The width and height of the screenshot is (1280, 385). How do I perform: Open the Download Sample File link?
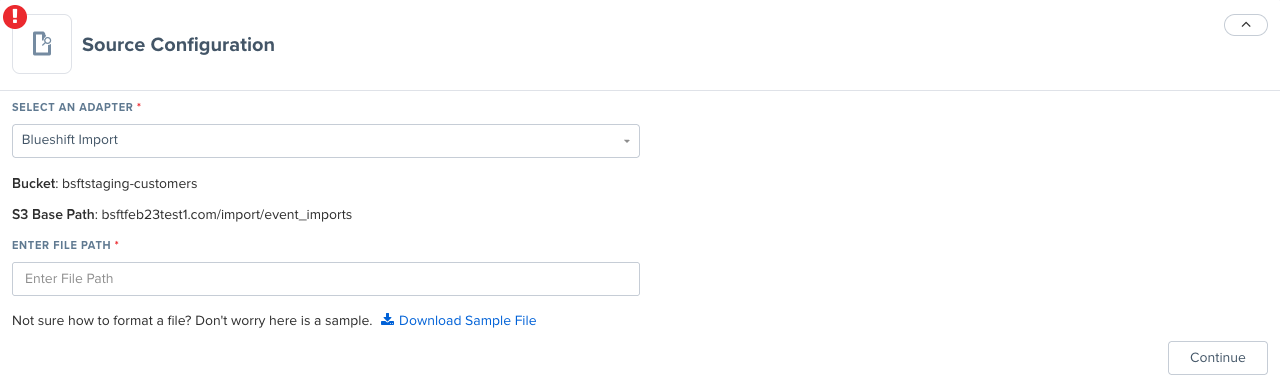pos(467,321)
